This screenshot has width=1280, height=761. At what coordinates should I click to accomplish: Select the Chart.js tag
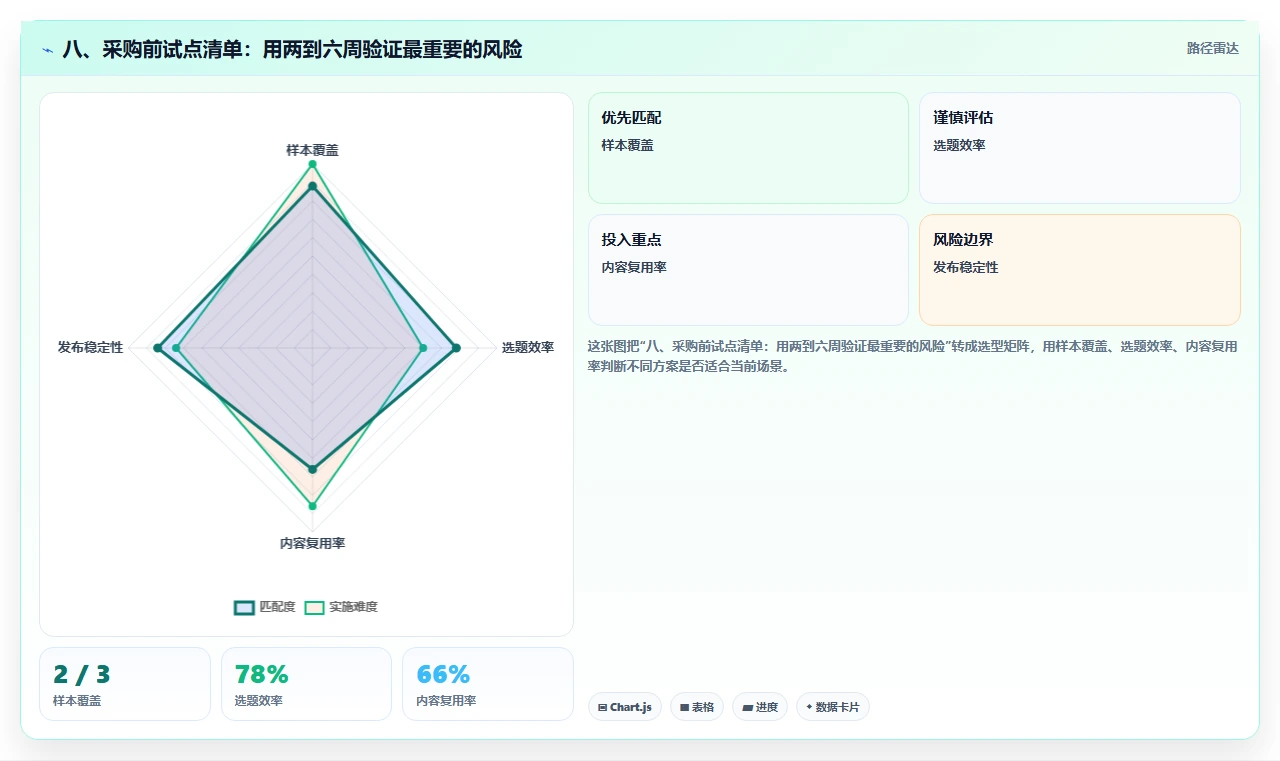[625, 707]
